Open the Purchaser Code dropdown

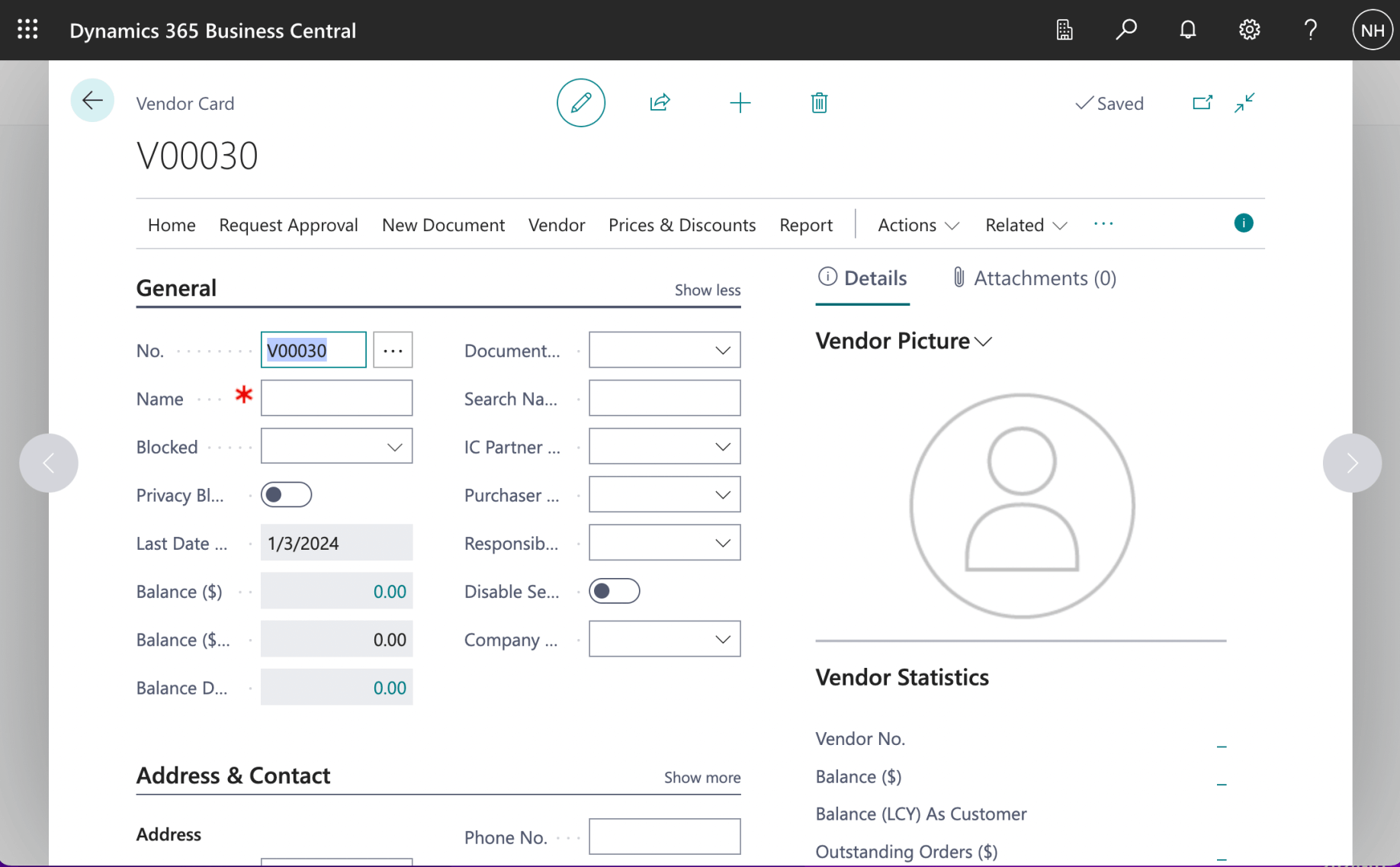(722, 495)
